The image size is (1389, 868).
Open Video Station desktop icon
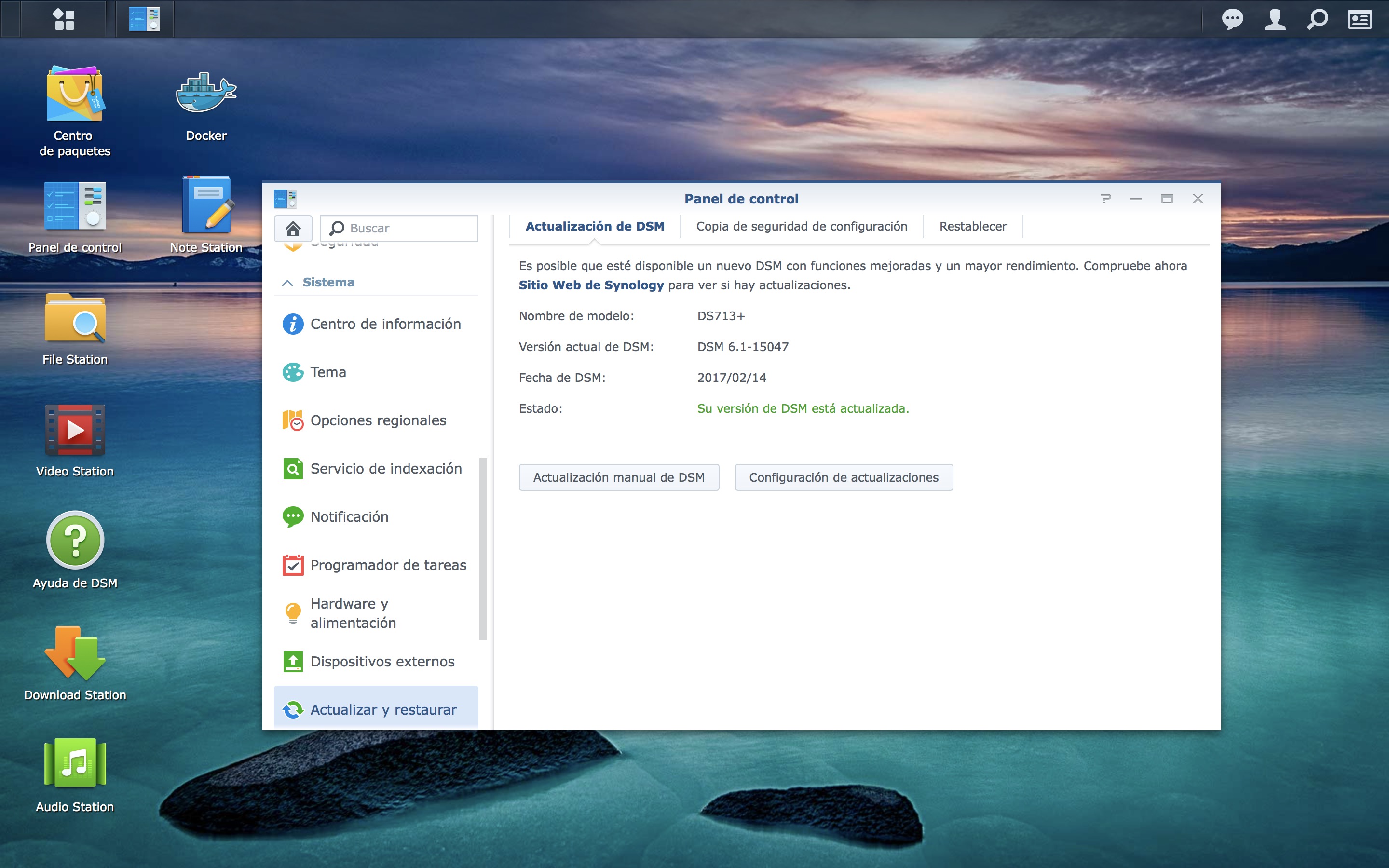pos(75,431)
